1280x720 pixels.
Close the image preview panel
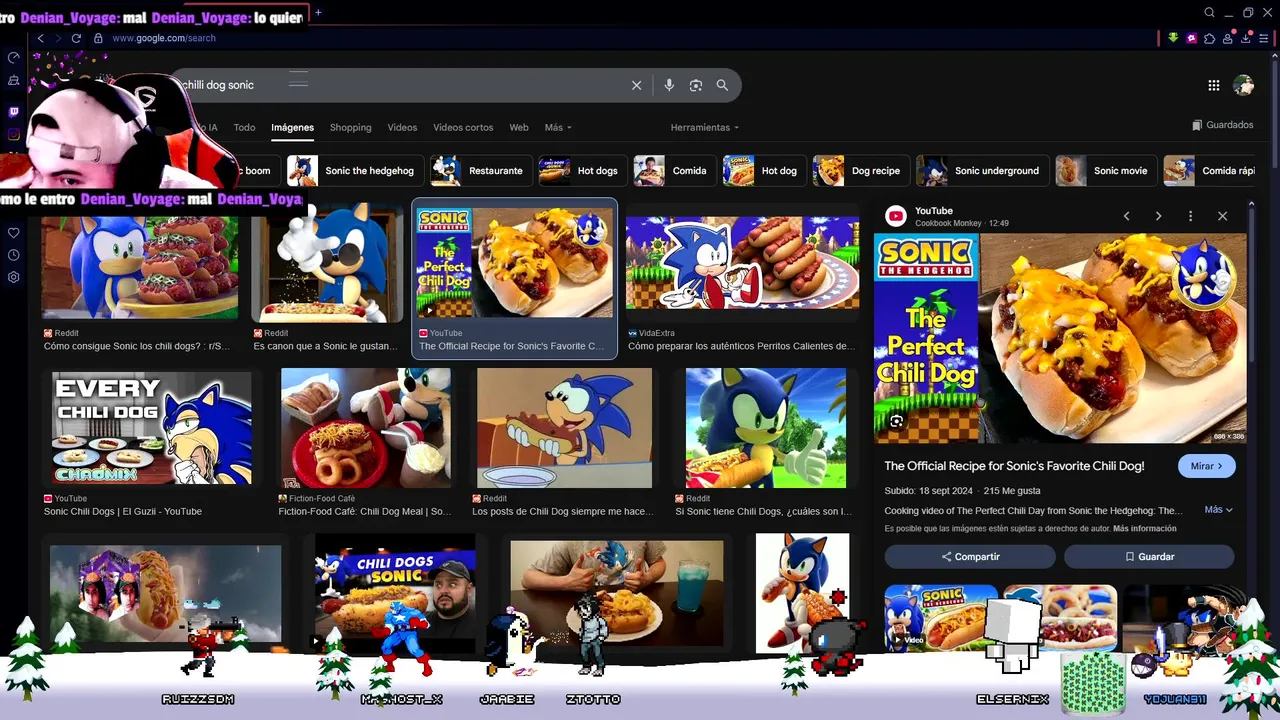1222,216
